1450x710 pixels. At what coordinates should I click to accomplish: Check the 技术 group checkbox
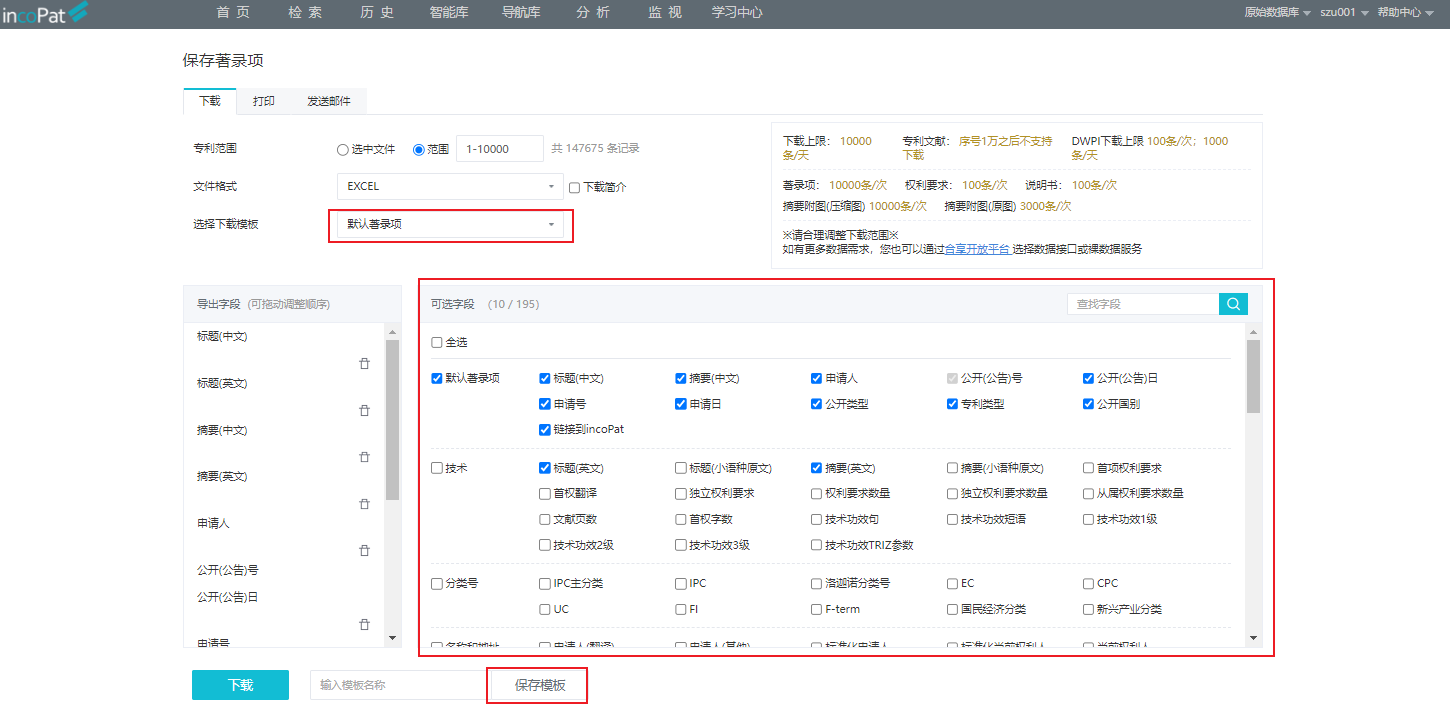tap(436, 468)
